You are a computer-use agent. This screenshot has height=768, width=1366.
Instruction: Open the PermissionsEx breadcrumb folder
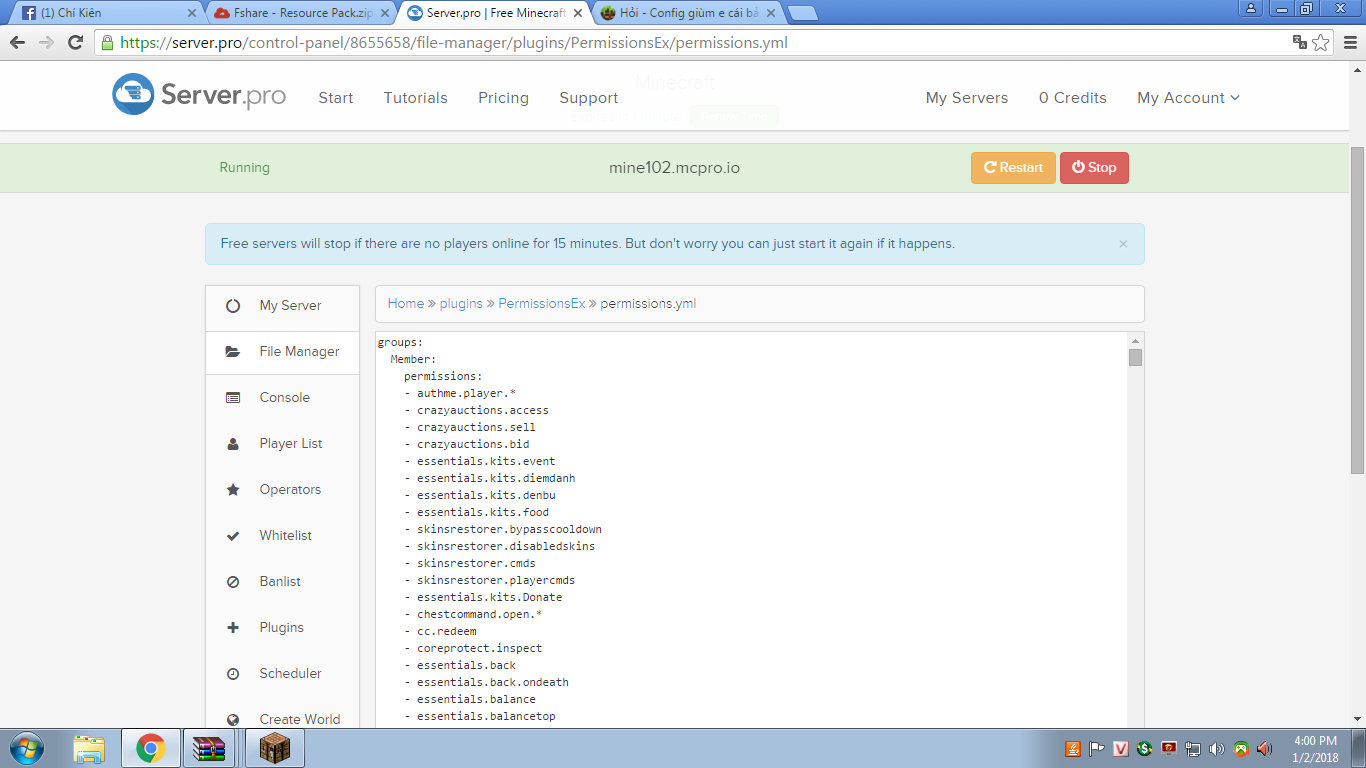coord(542,304)
